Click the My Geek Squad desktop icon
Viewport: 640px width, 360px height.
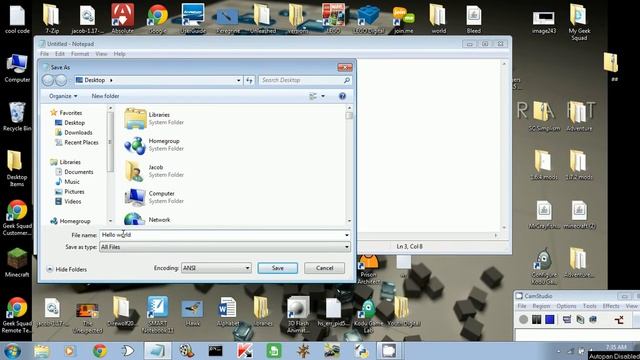(x=578, y=22)
